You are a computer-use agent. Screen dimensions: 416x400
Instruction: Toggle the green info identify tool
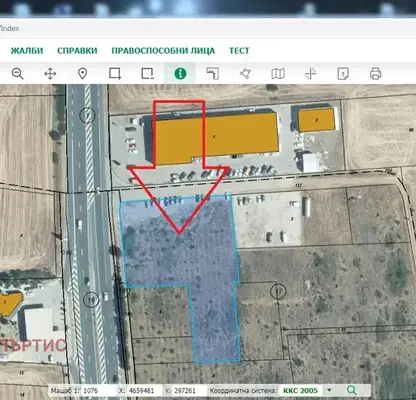click(180, 73)
